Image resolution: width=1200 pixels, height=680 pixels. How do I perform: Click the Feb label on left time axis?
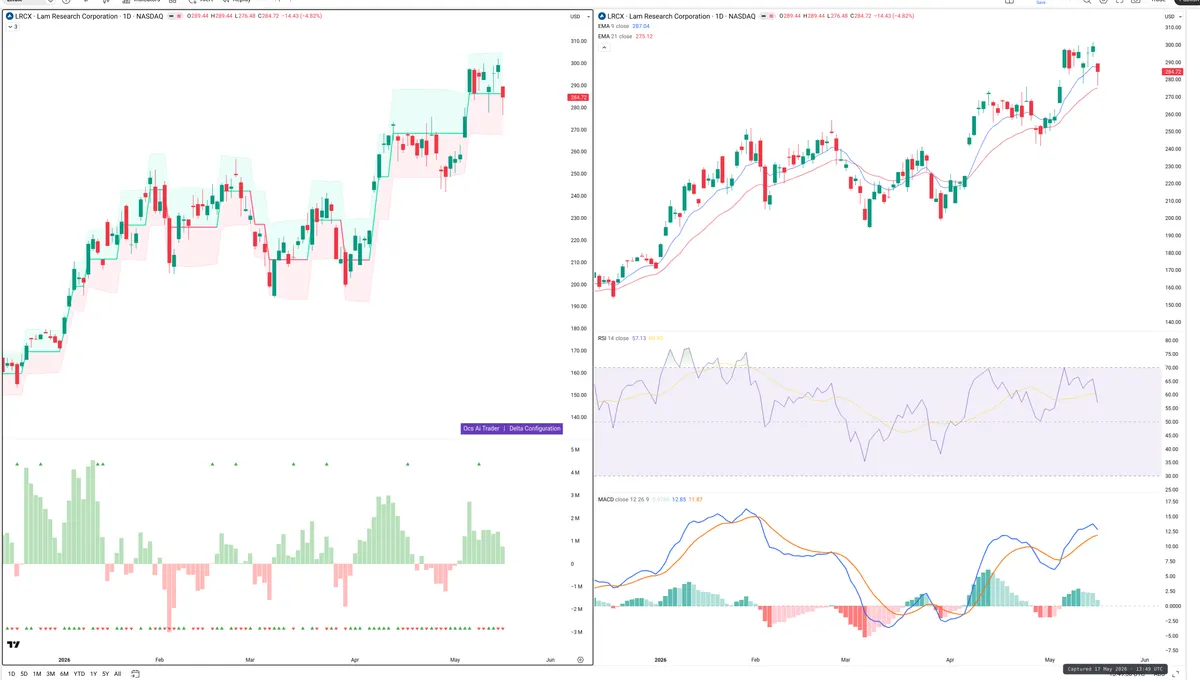pos(159,660)
